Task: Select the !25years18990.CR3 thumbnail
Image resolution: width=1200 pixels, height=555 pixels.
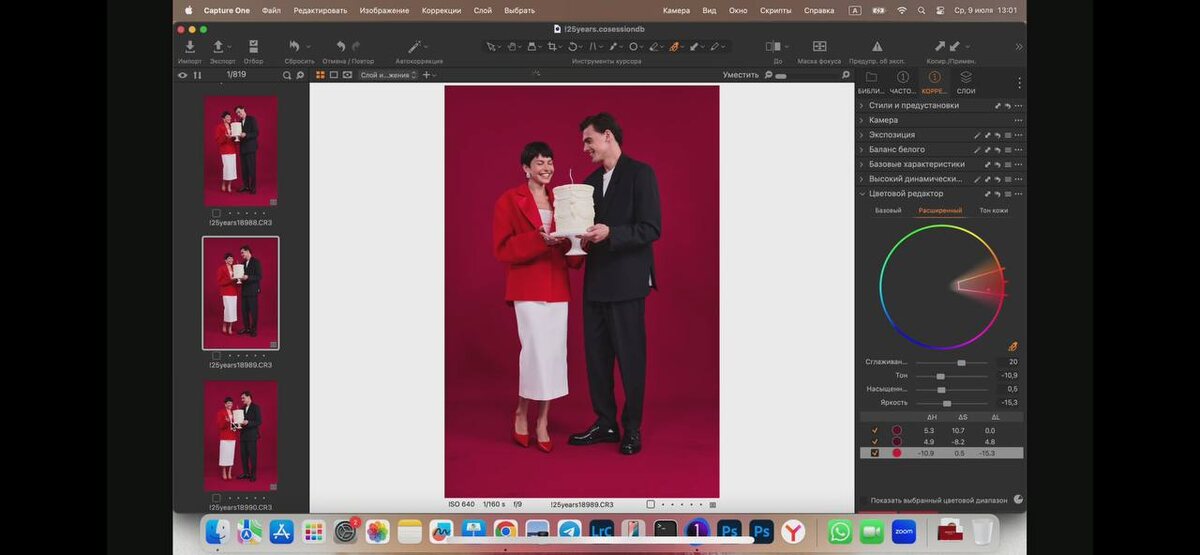Action: tap(241, 436)
